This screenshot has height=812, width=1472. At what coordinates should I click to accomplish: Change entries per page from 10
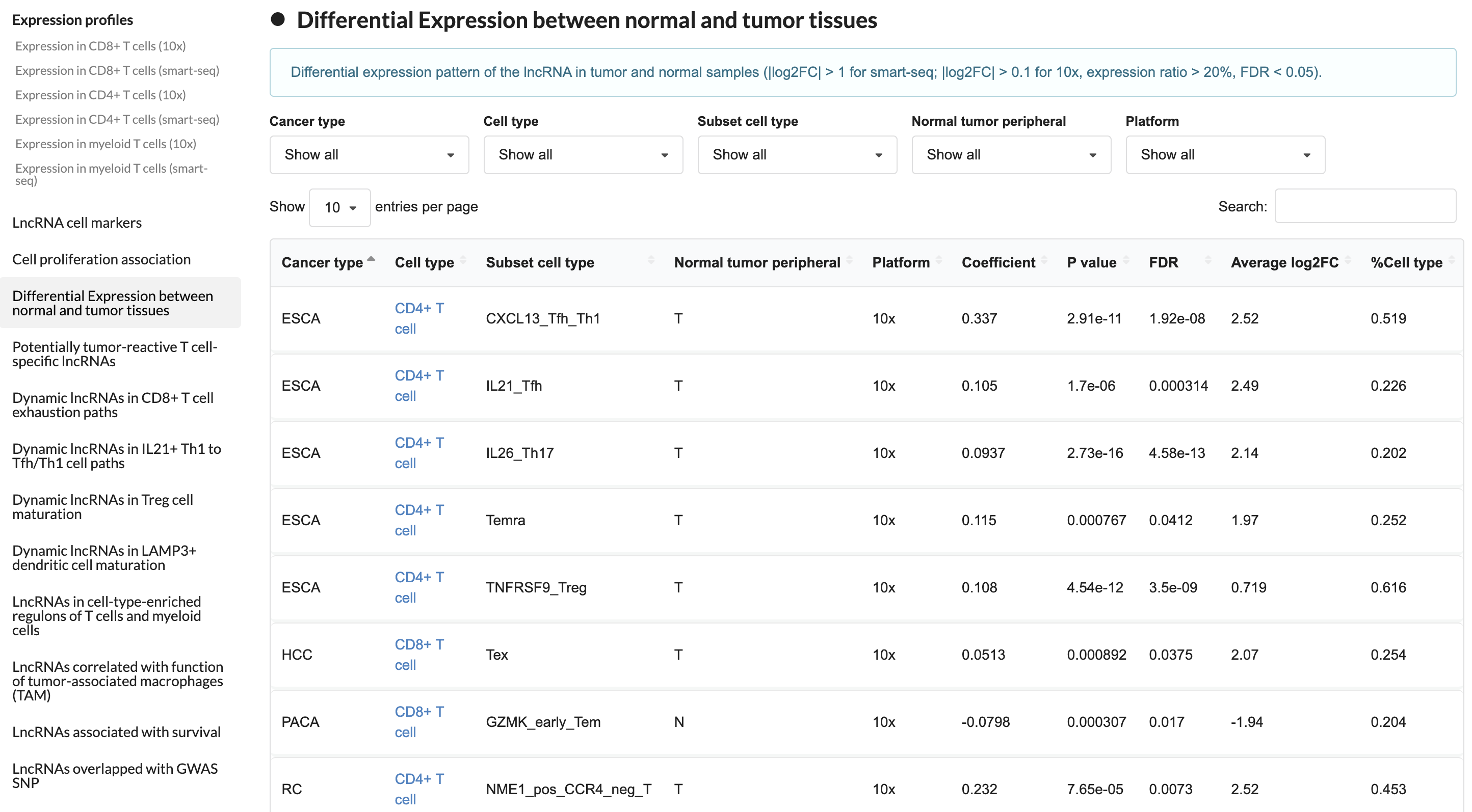[340, 207]
